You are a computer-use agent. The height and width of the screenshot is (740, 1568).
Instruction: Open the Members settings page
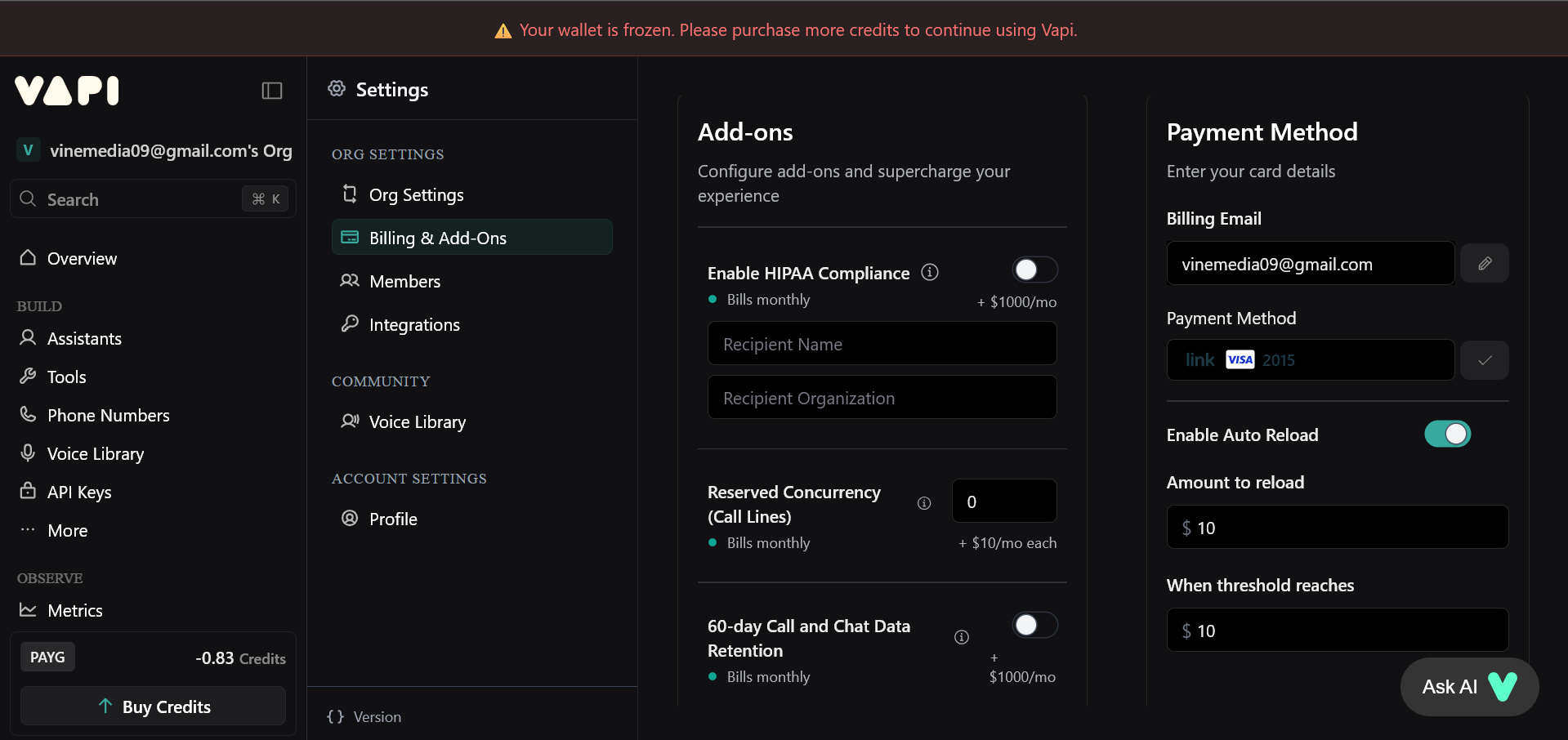tap(404, 281)
